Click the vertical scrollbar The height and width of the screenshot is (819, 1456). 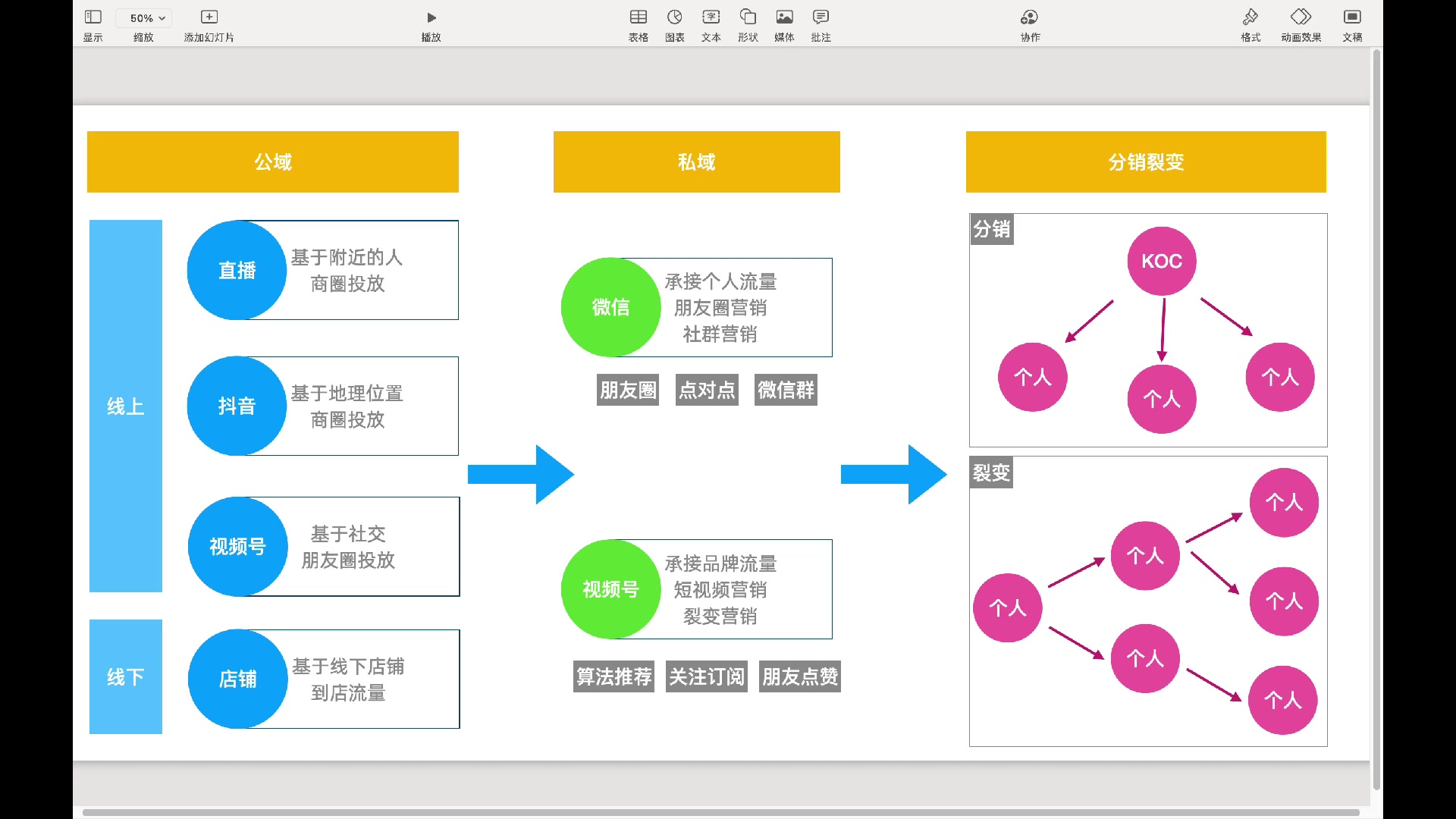coord(1376,421)
